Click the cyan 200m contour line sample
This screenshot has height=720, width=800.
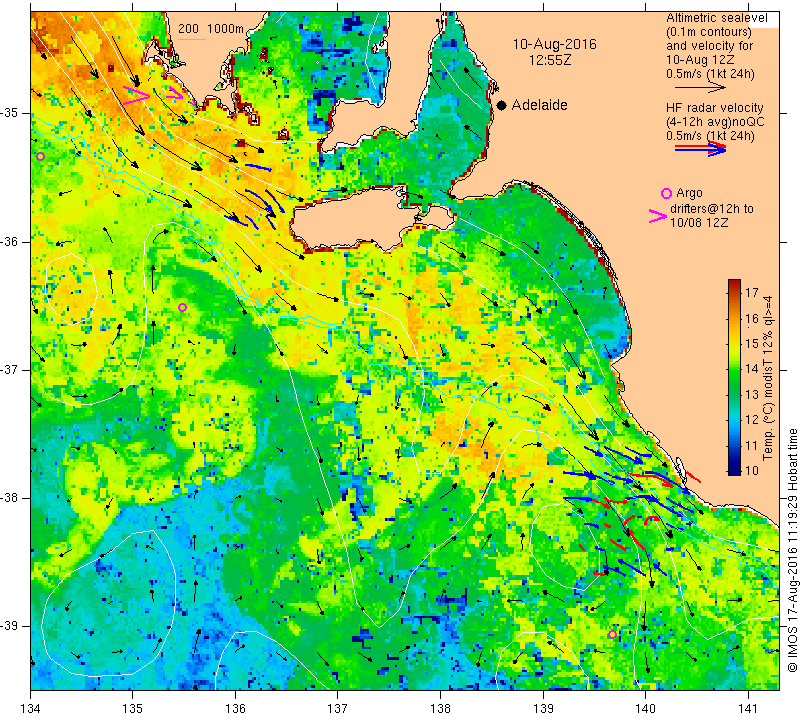192,39
